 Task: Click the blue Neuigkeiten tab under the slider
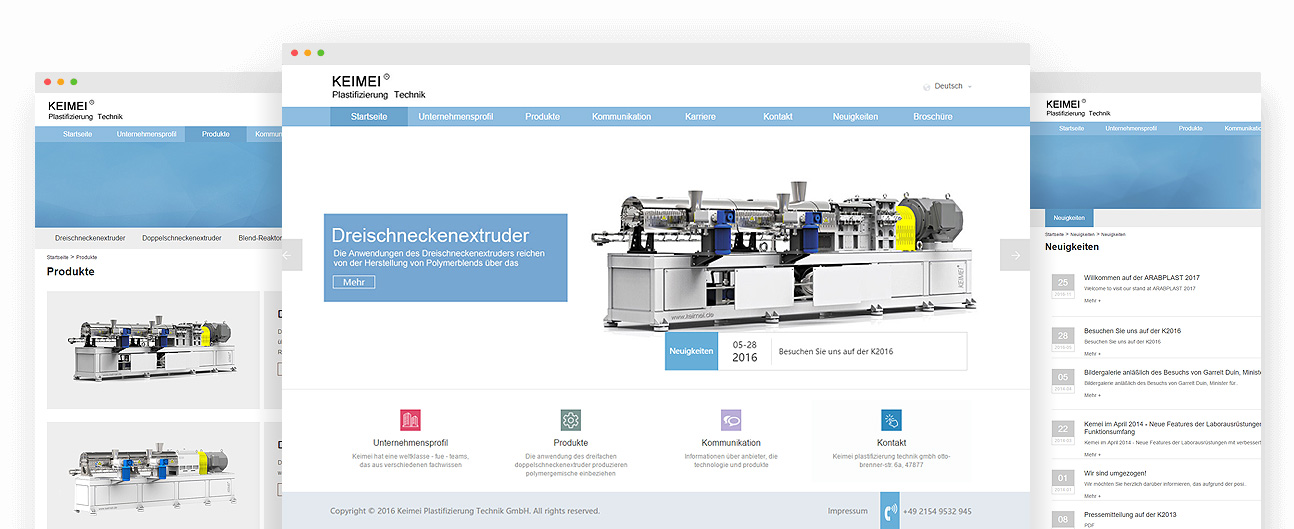[x=691, y=352]
